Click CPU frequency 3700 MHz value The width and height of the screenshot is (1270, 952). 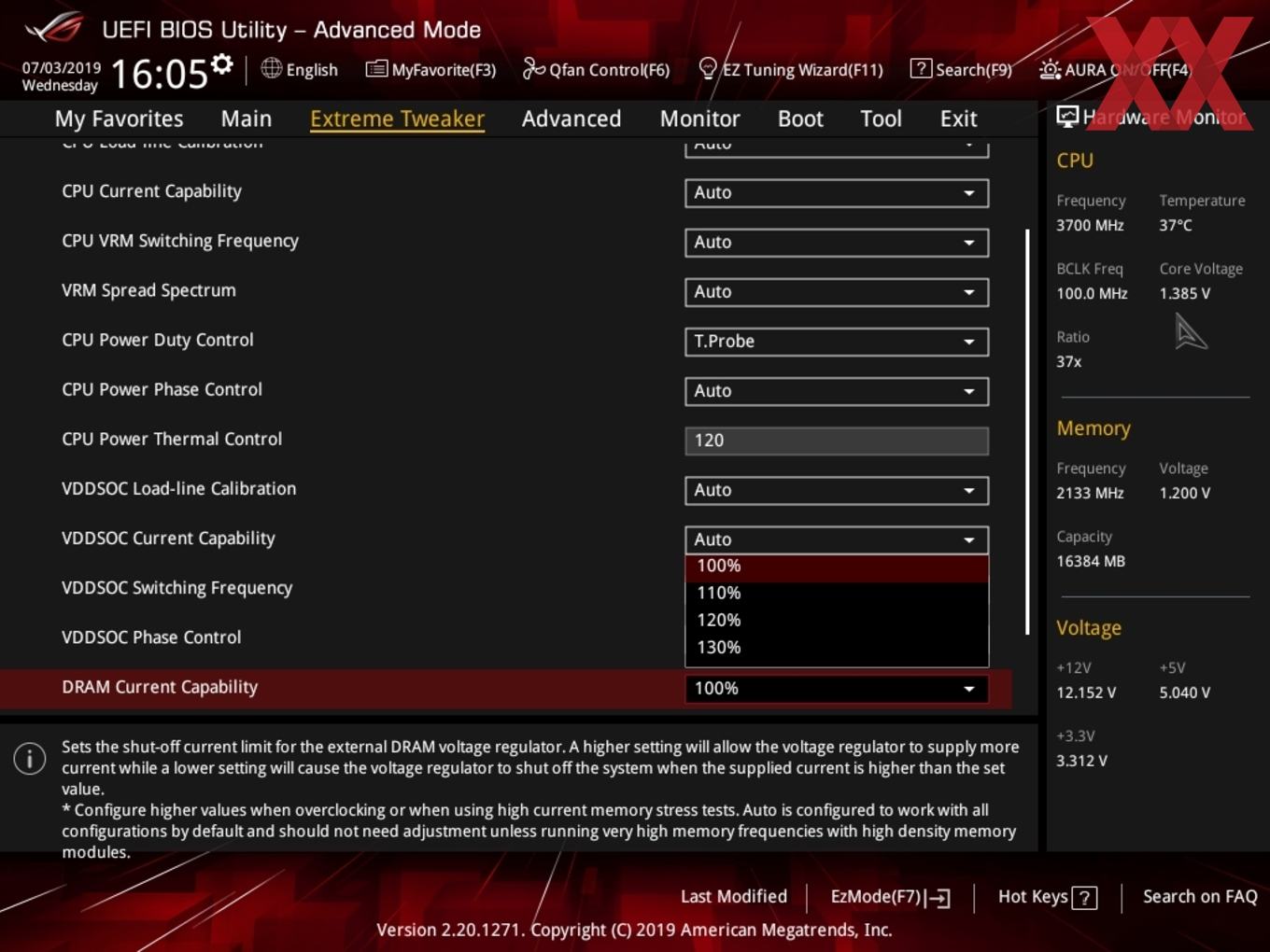(1090, 225)
